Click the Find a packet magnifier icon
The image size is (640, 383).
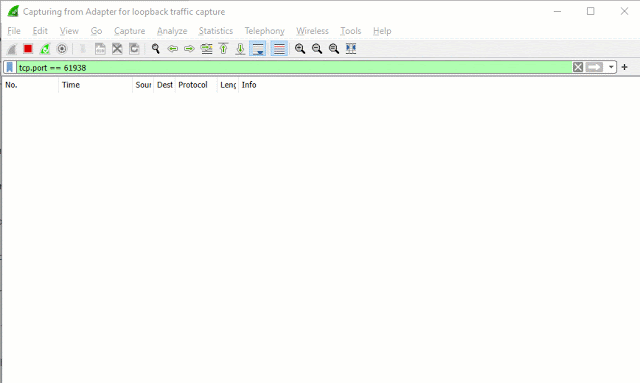(156, 49)
